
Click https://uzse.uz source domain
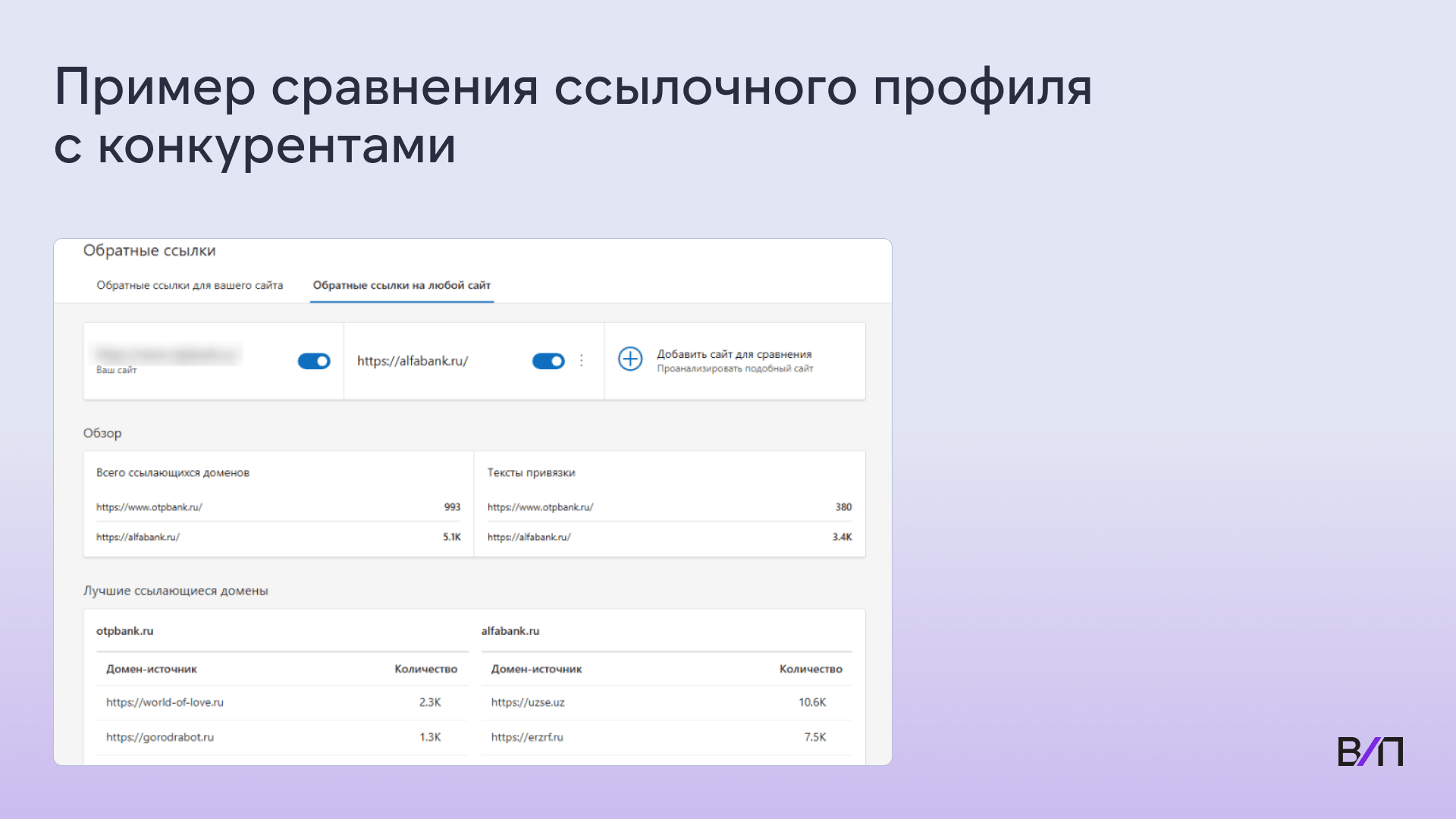click(528, 702)
